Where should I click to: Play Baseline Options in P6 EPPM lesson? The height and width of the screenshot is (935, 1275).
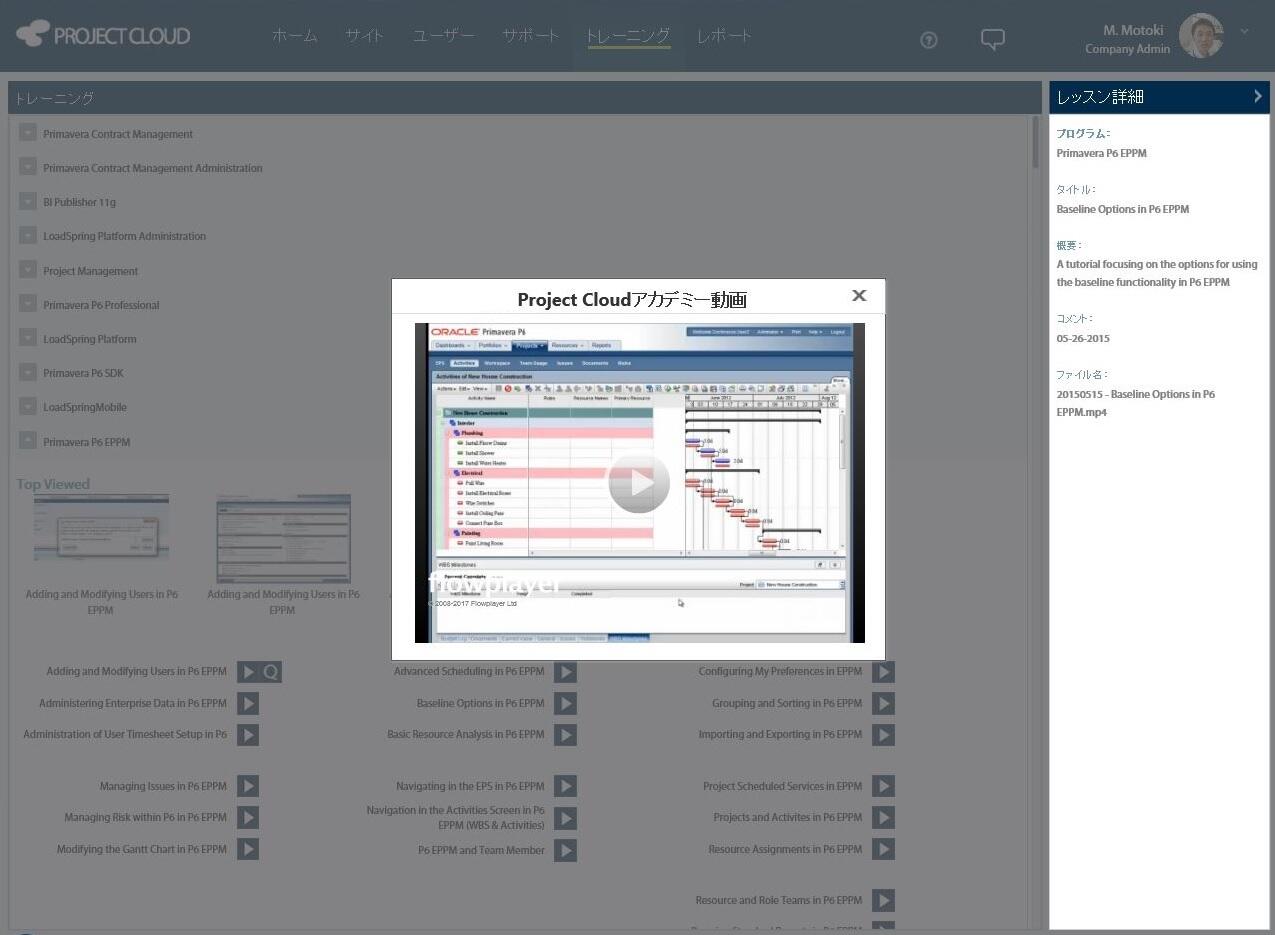pos(566,704)
